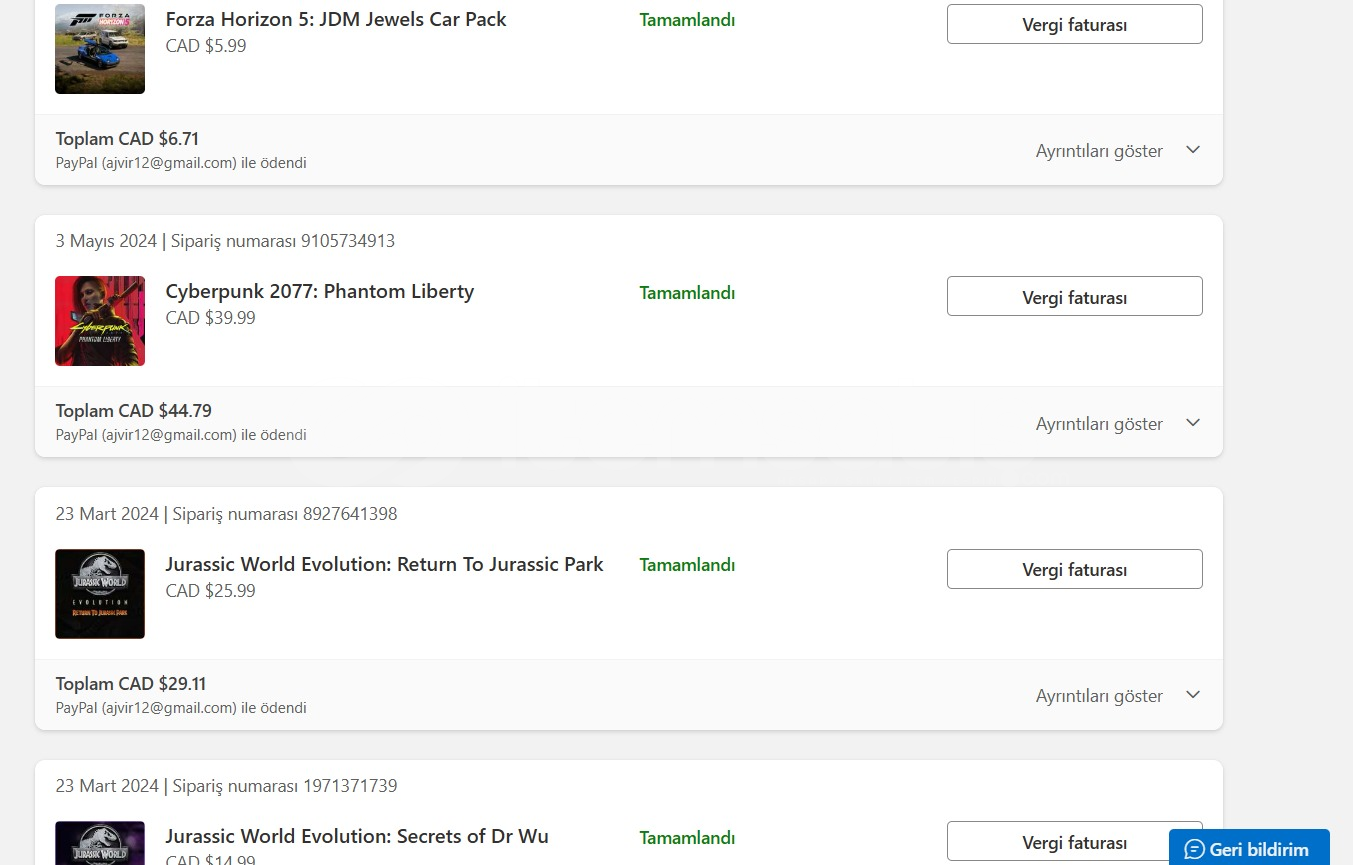Open the Geri bildirim feedback button
The width and height of the screenshot is (1353, 865).
1249,849
